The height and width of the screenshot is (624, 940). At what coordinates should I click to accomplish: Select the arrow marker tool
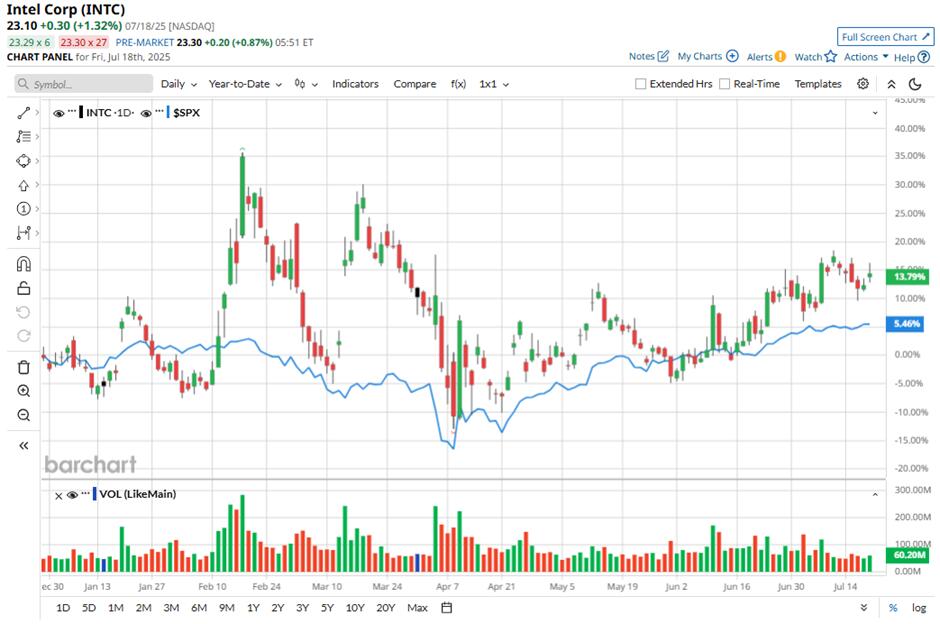(x=23, y=185)
